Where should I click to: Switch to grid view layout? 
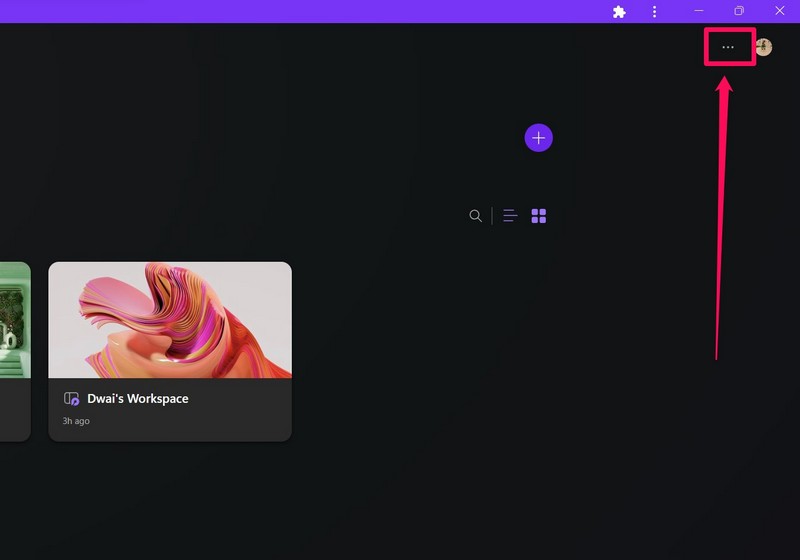click(x=539, y=216)
